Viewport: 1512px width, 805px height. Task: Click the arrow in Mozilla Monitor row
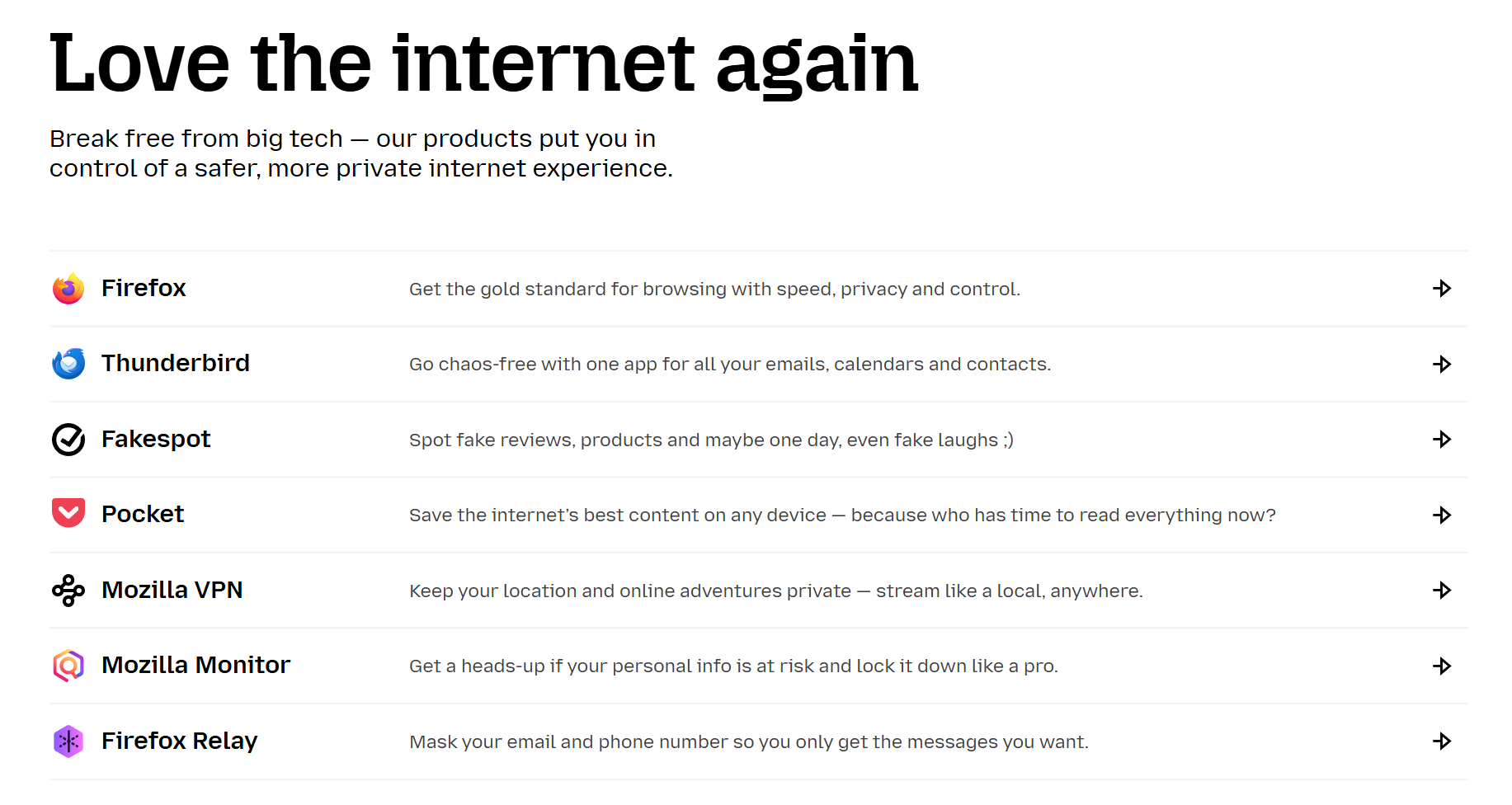tap(1442, 666)
